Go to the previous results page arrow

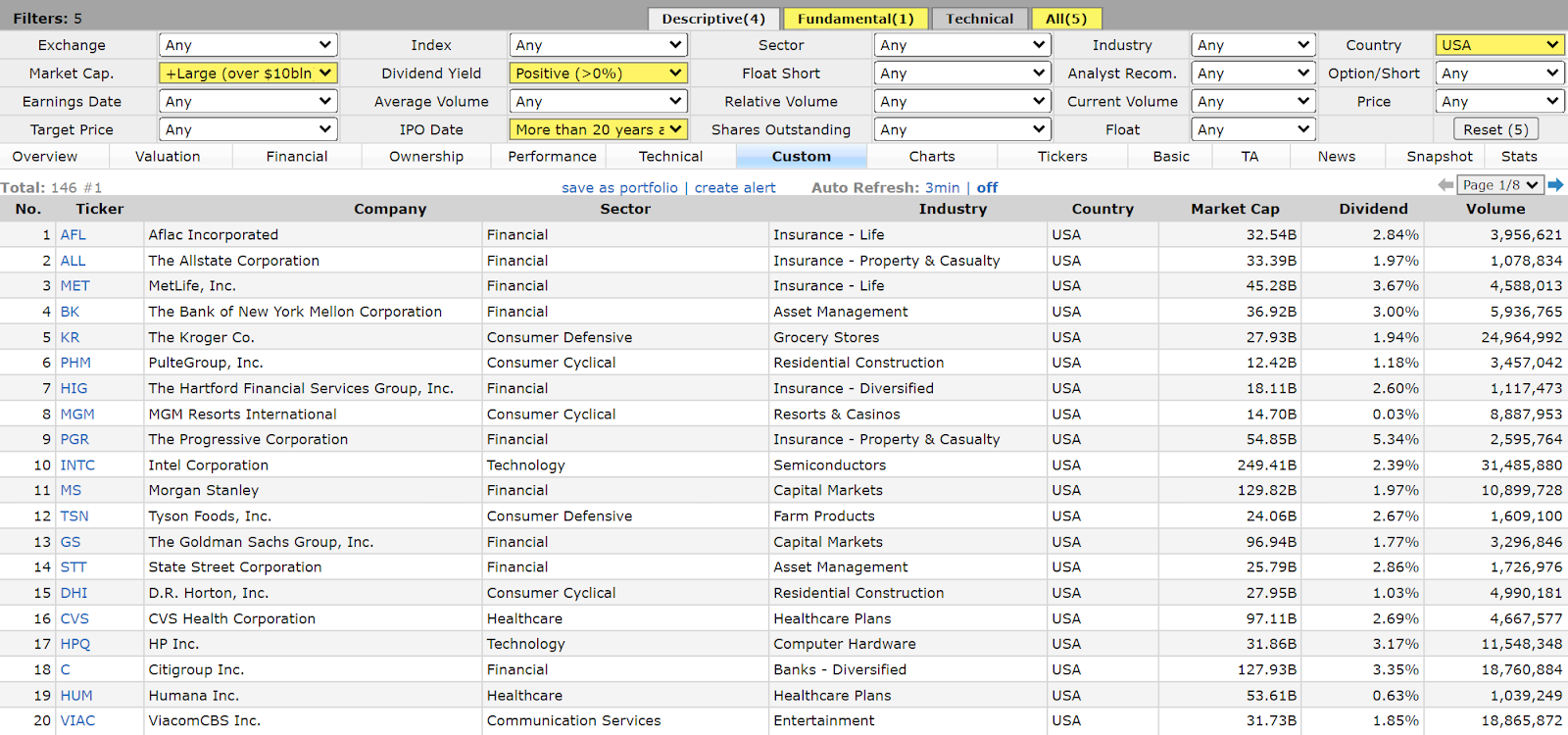(1445, 185)
